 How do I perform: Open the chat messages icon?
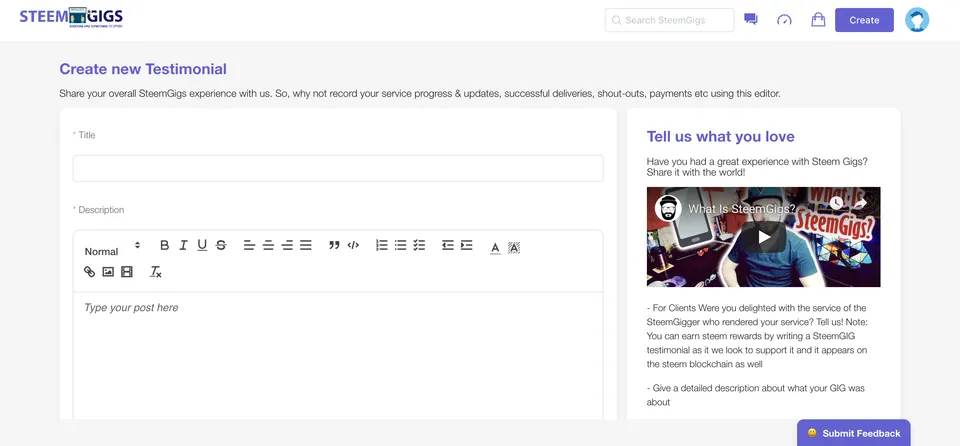[x=751, y=20]
